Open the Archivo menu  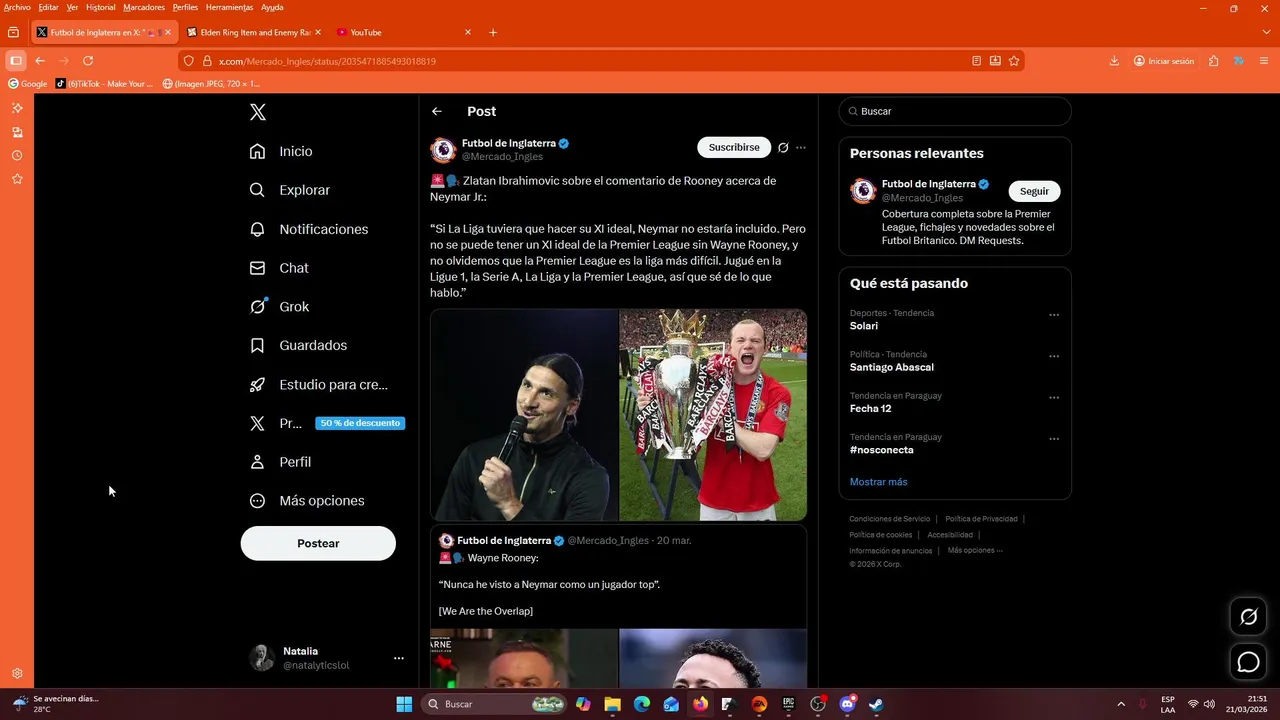pyautogui.click(x=17, y=7)
